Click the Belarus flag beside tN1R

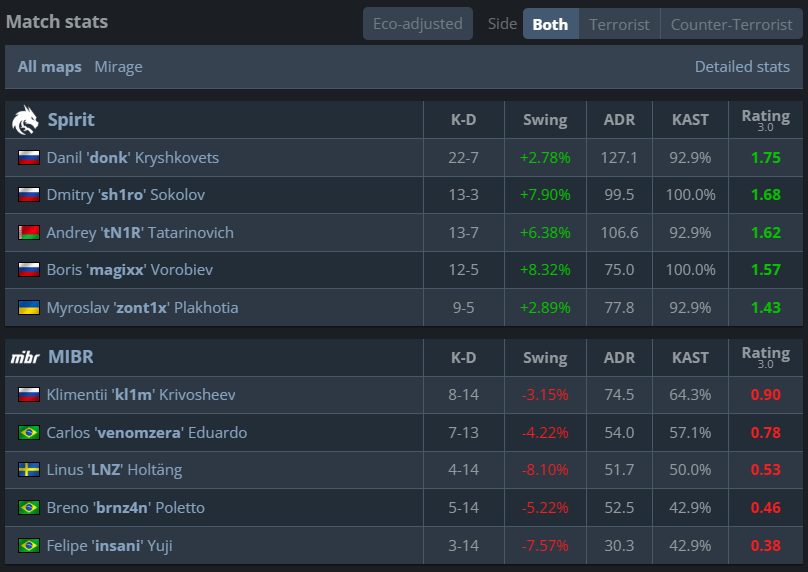[x=29, y=232]
